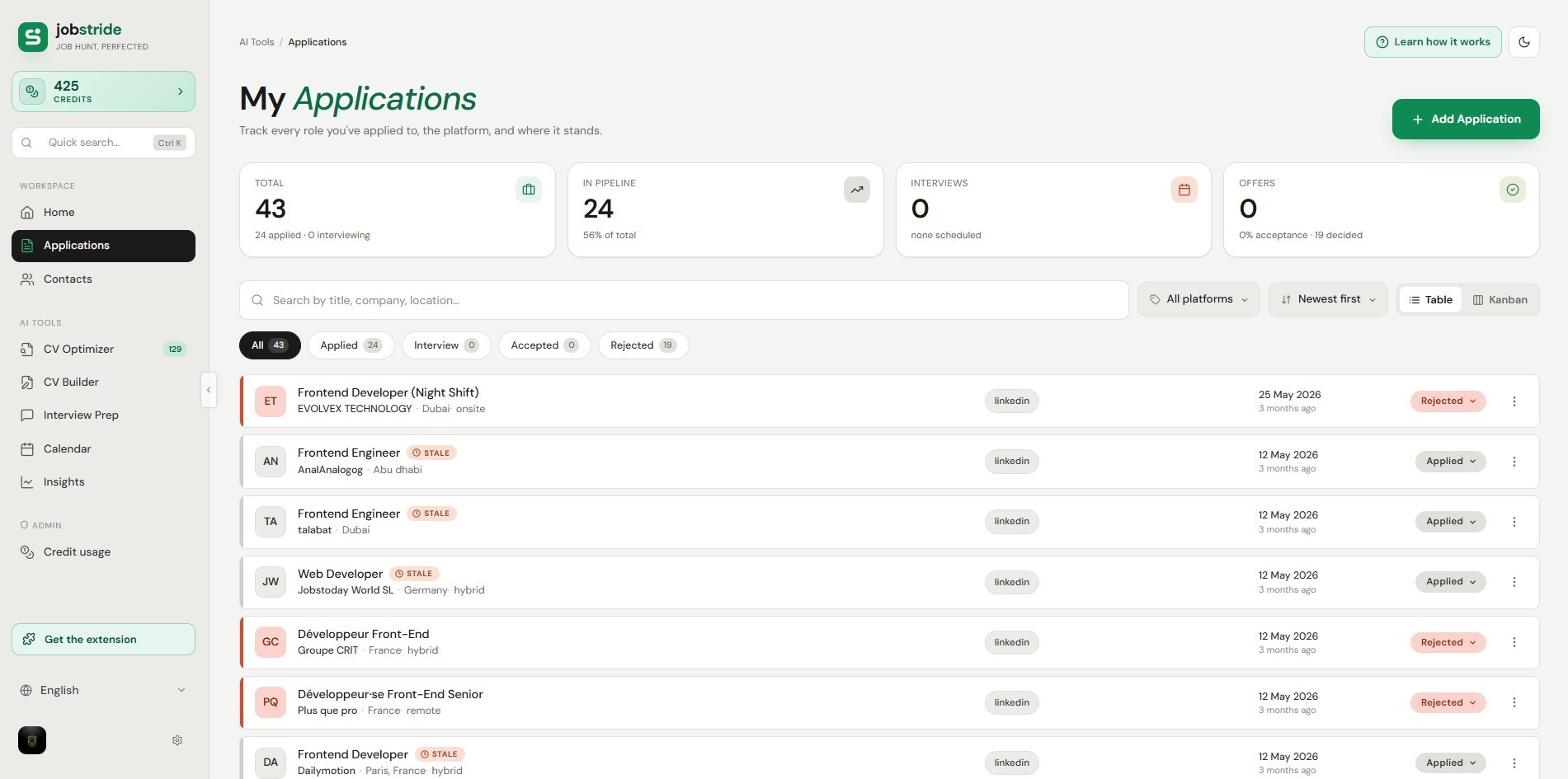The width and height of the screenshot is (1568, 779).
Task: Click Get the extension button
Action: 103,639
